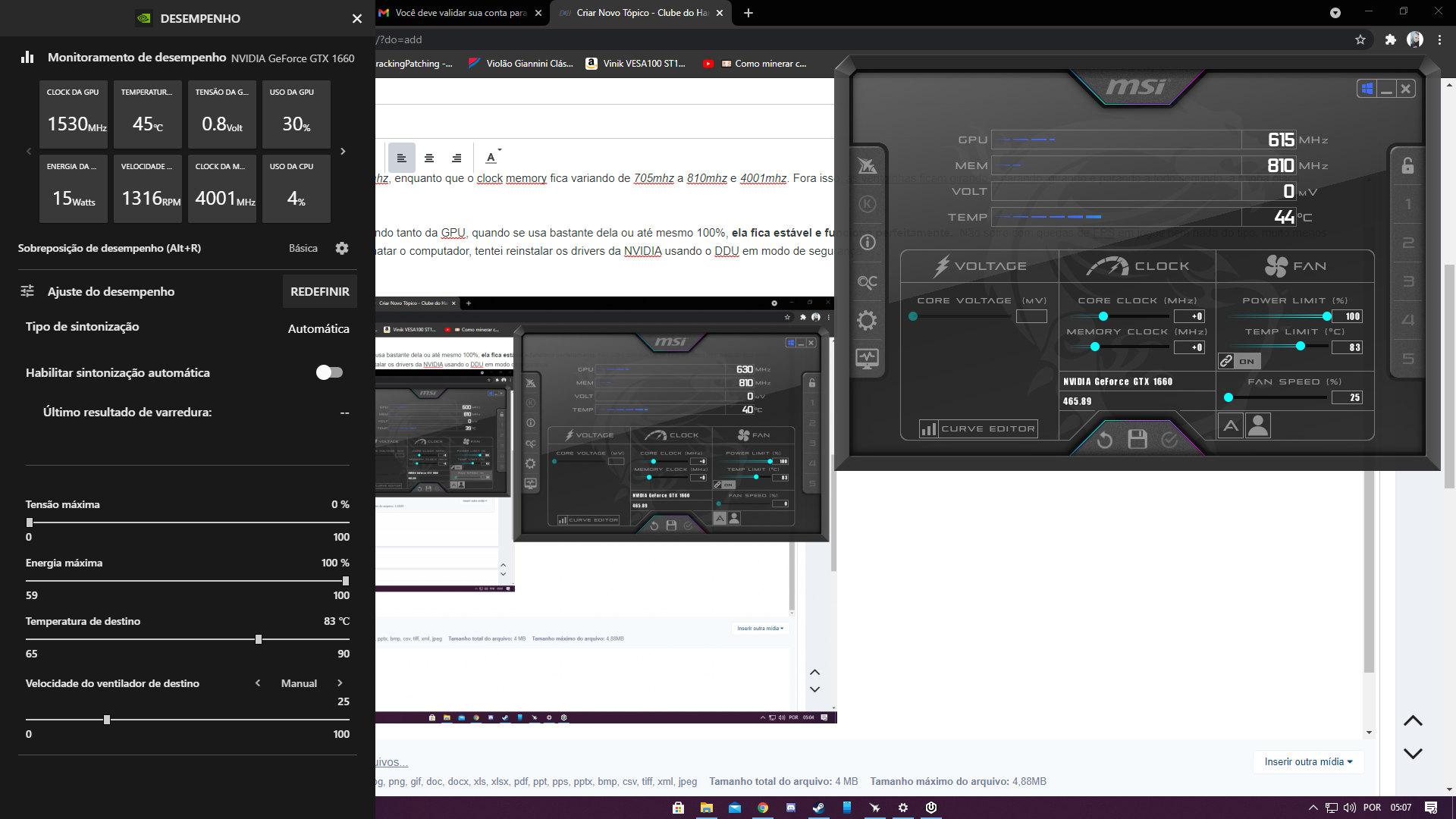Open Afterburner hardware monitor icon
This screenshot has width=1456, height=819.
click(867, 358)
